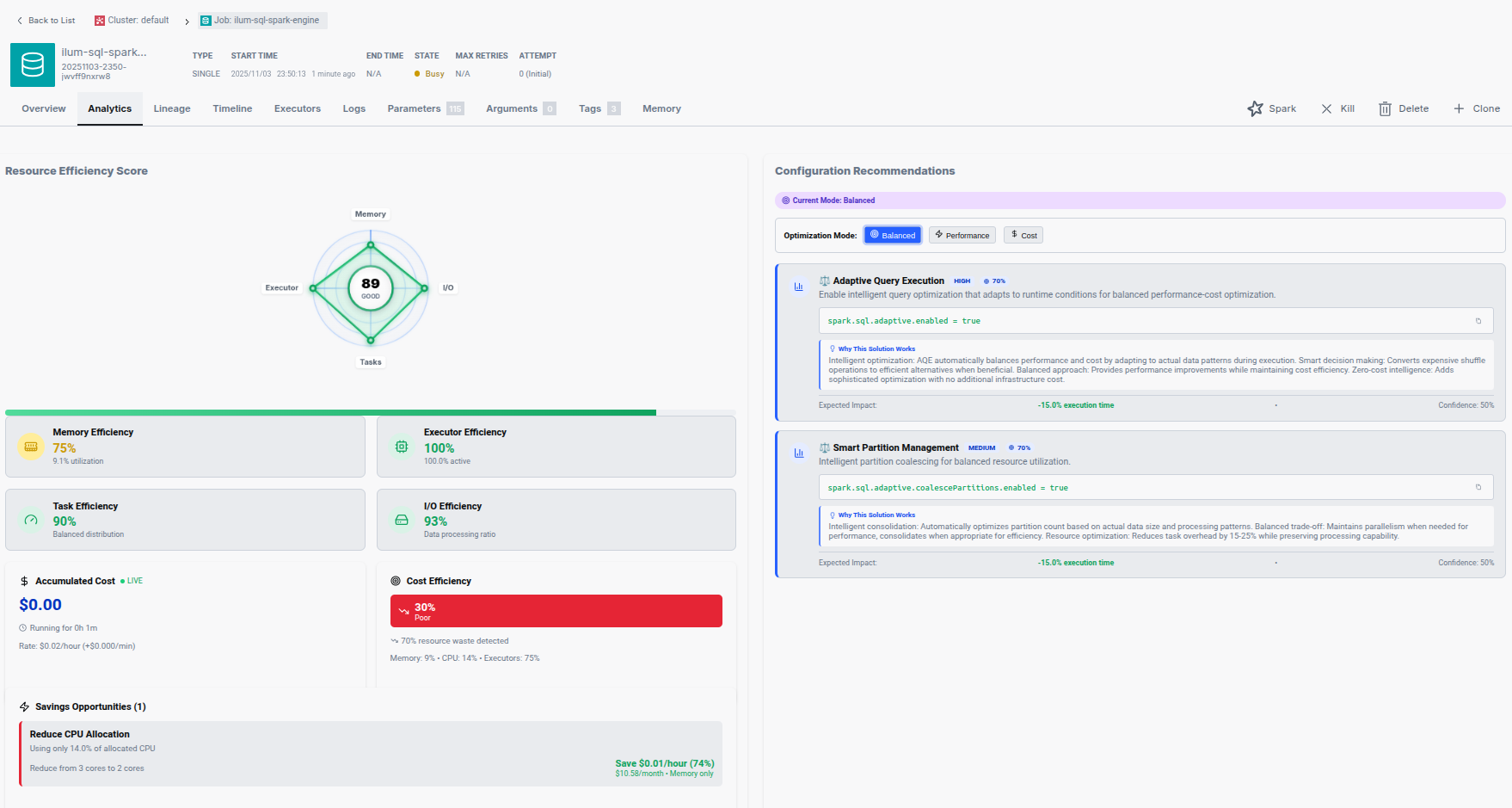Copy the spark.sql.adaptive.enabled setting
The width and height of the screenshot is (1512, 808).
(1478, 321)
